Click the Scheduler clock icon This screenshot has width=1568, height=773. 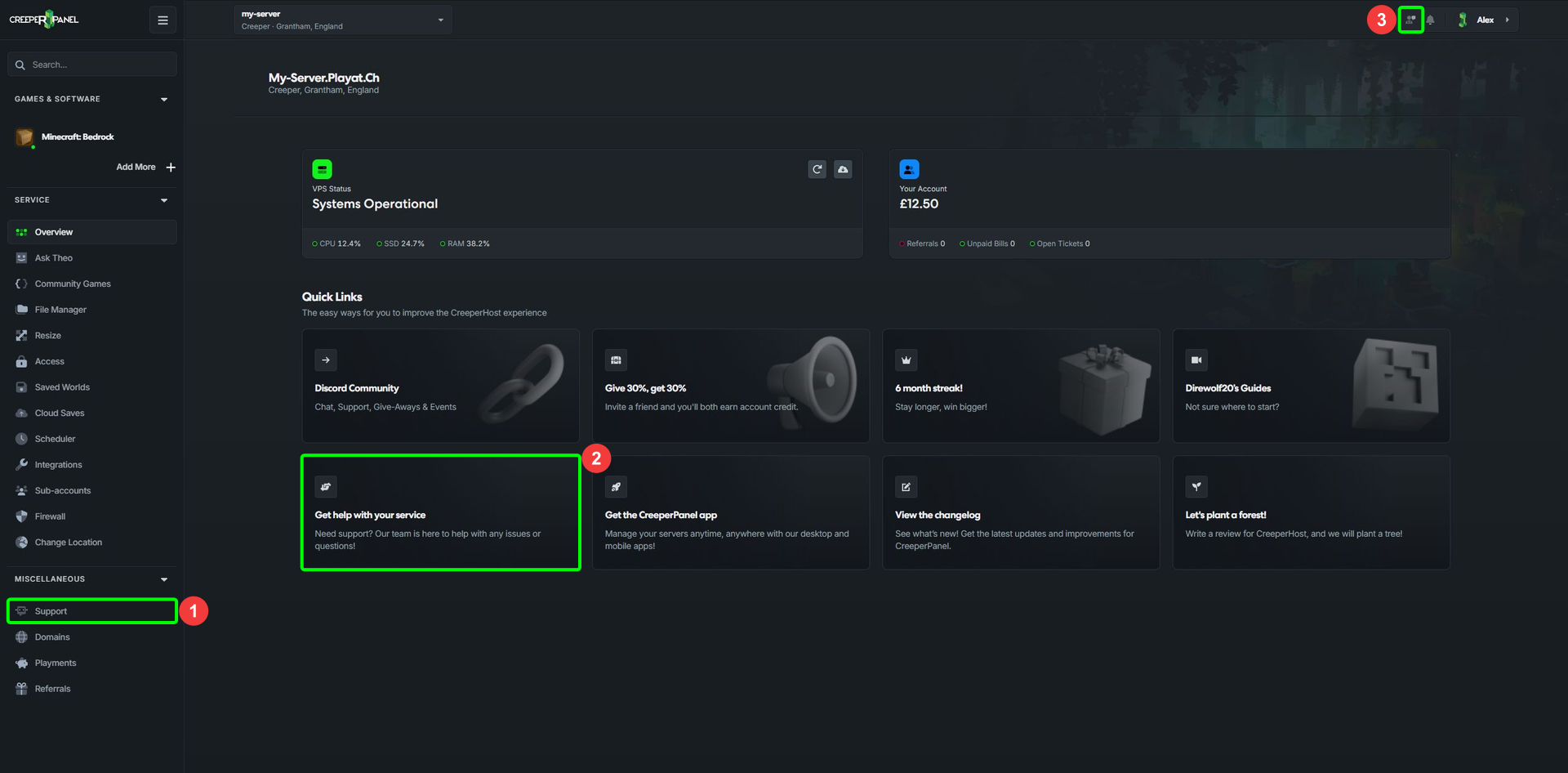pyautogui.click(x=22, y=439)
